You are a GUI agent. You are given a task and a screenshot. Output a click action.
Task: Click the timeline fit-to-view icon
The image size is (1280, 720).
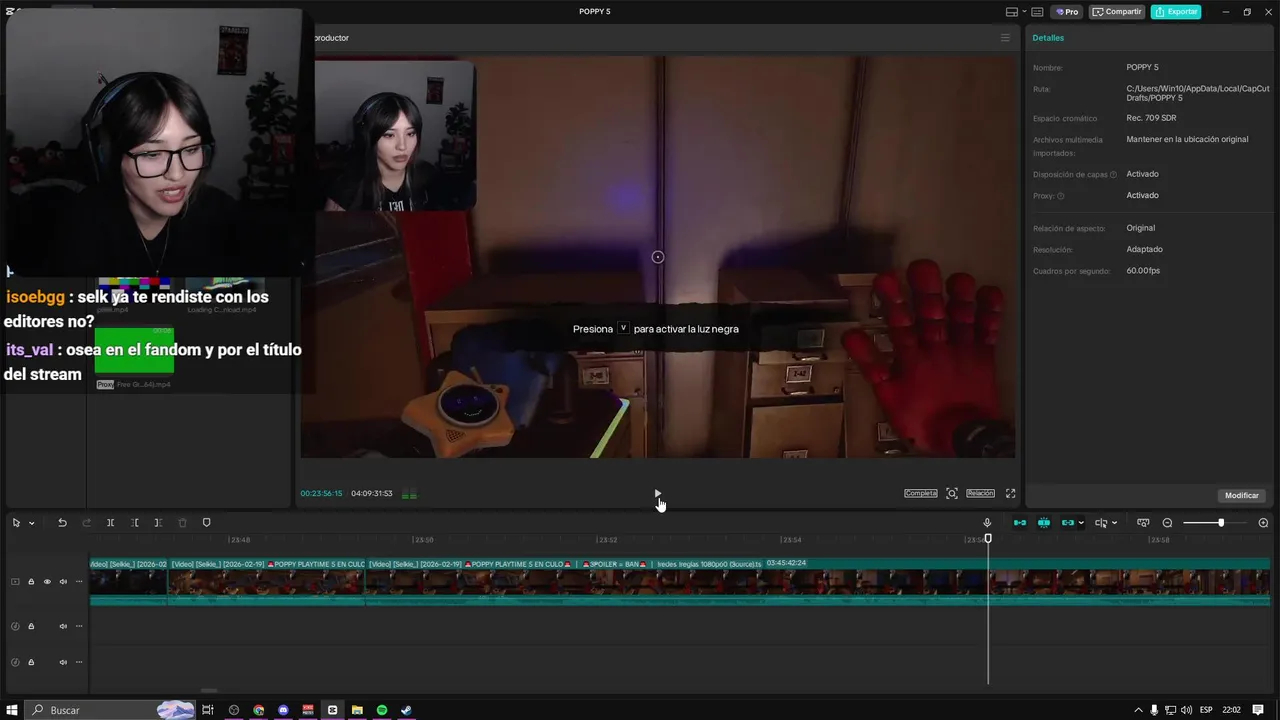coord(1143,523)
